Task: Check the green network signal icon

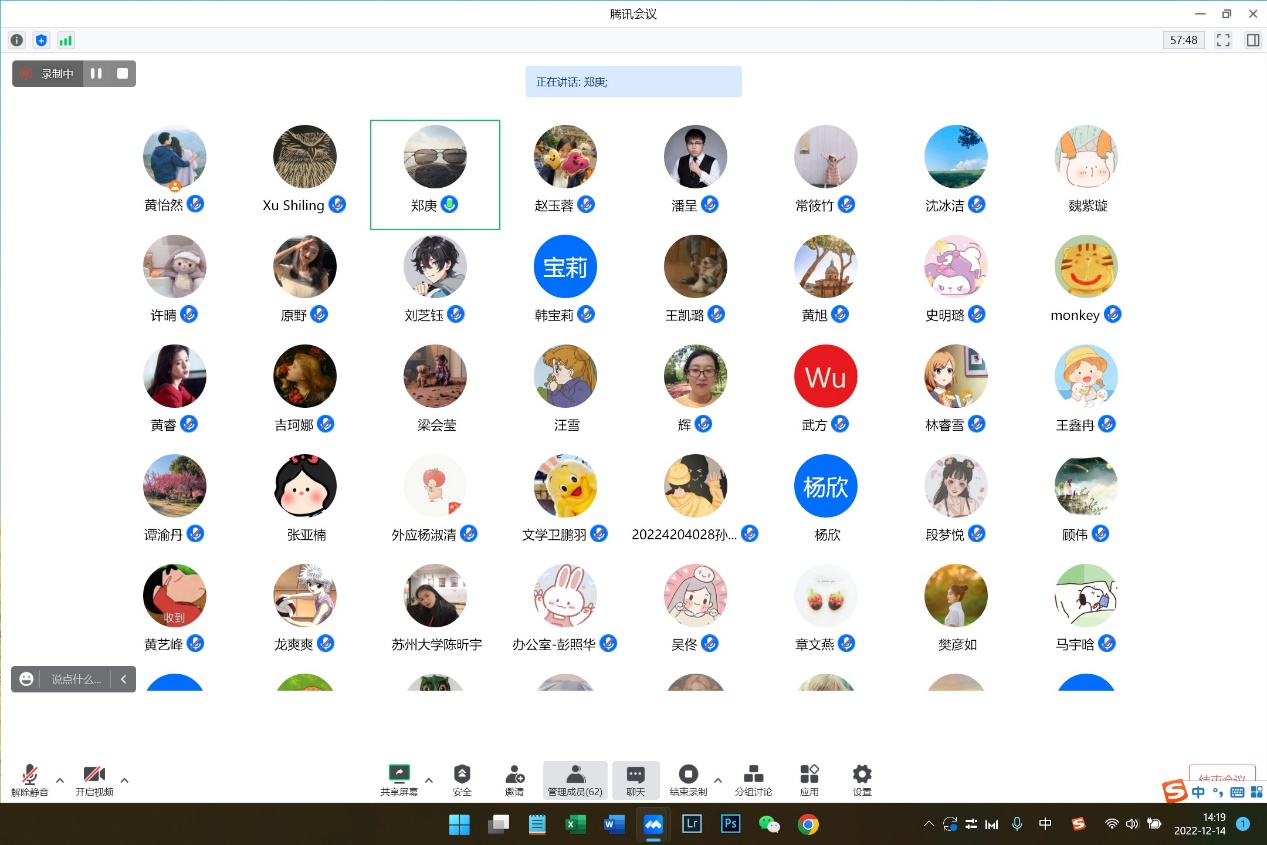Action: coord(65,40)
